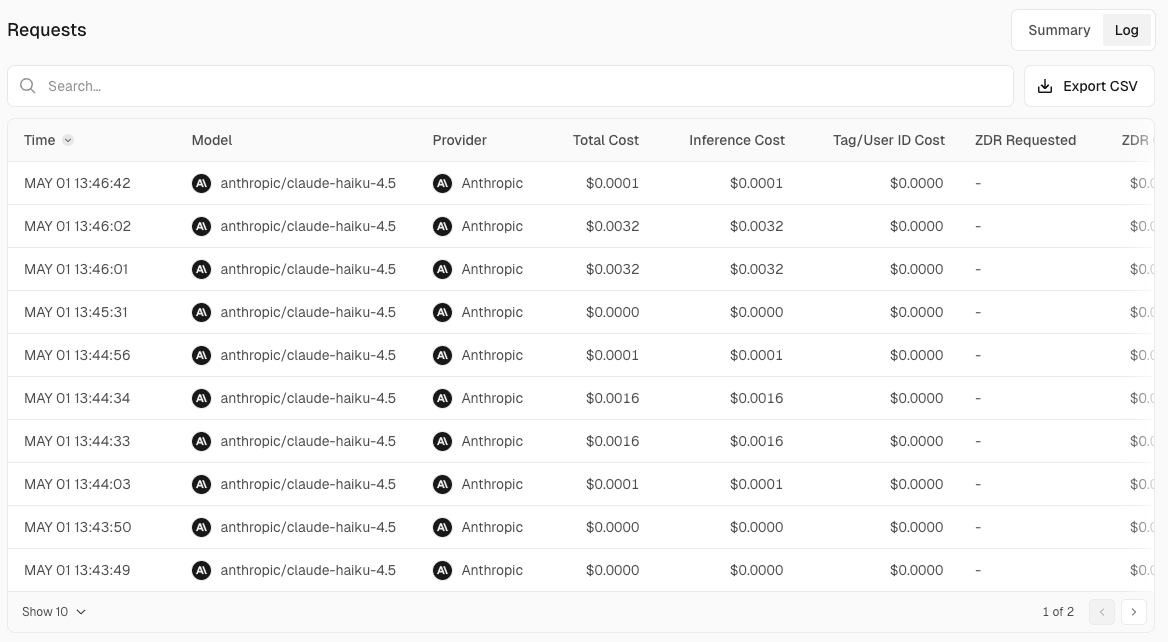Click timestamp MAY 01 13:45:31
Viewport: 1168px width, 642px height.
coord(76,313)
